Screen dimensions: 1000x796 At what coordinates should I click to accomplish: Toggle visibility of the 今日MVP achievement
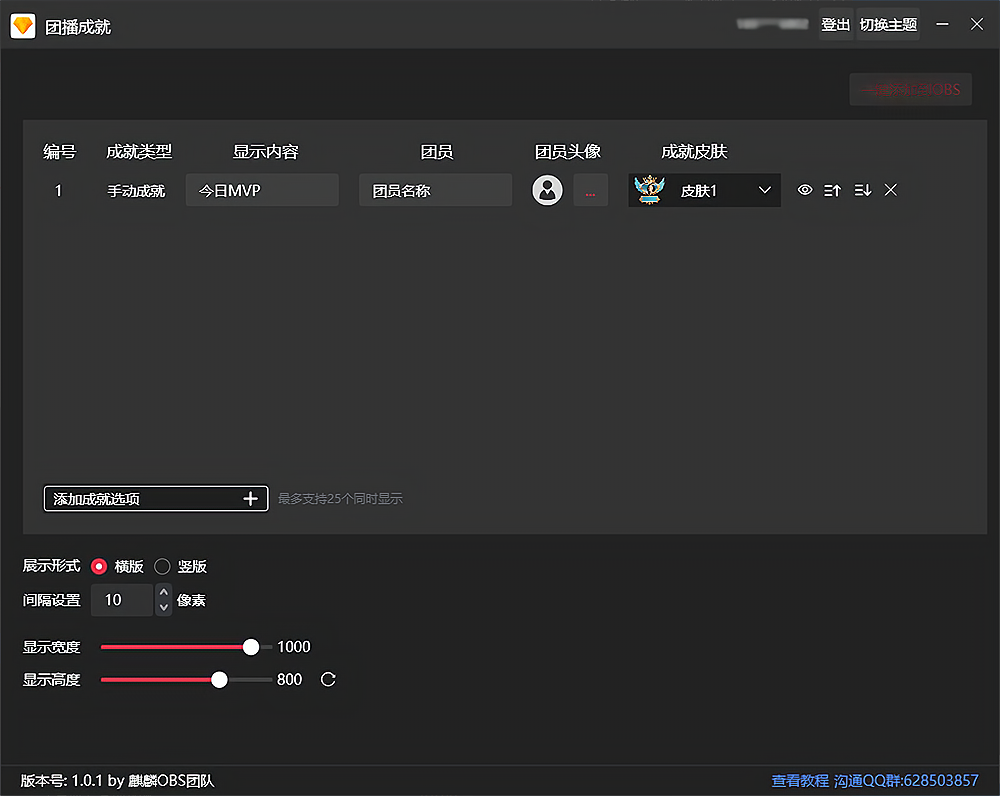[x=805, y=190]
